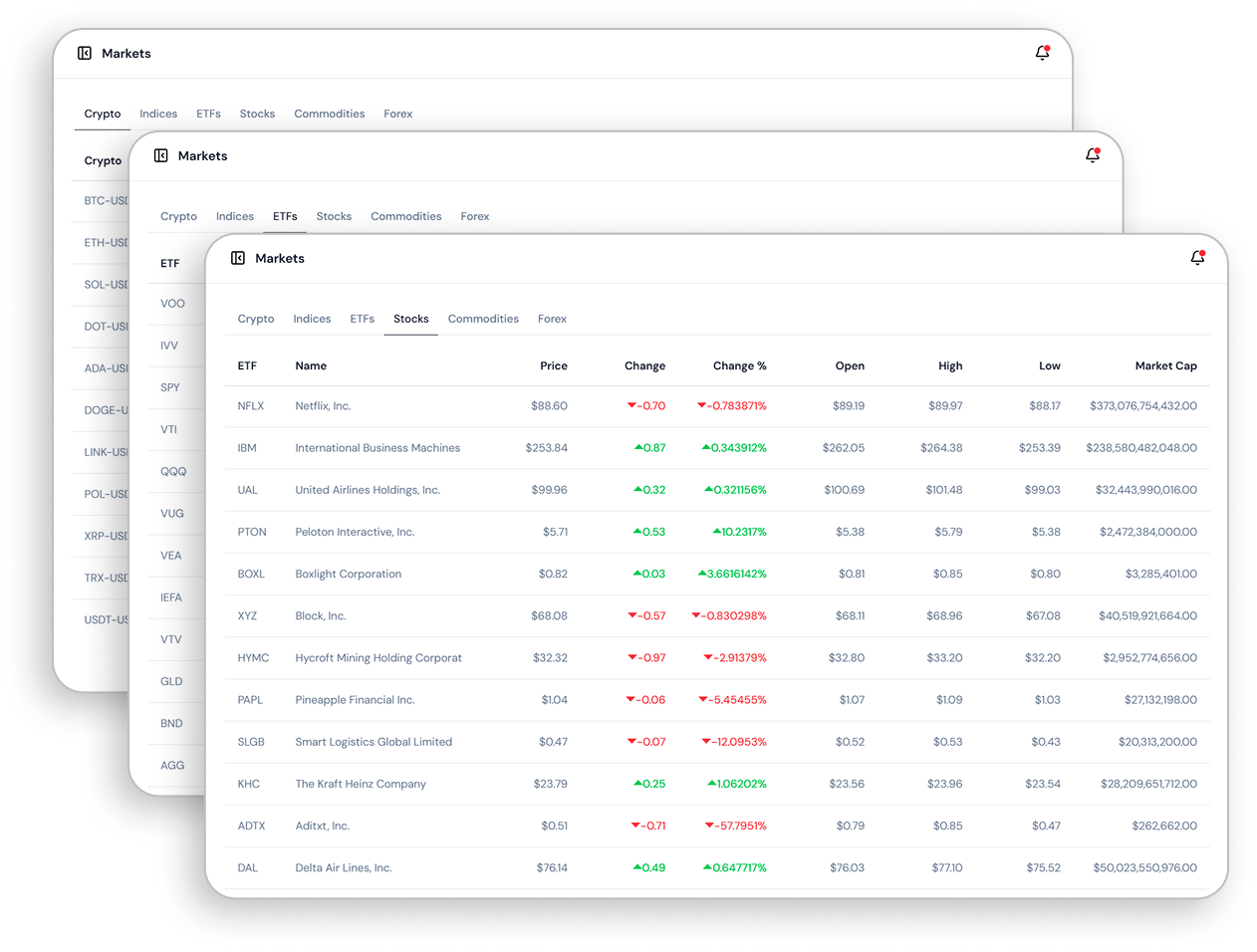
Task: Select the Stocks tab in front window
Action: pos(411,319)
